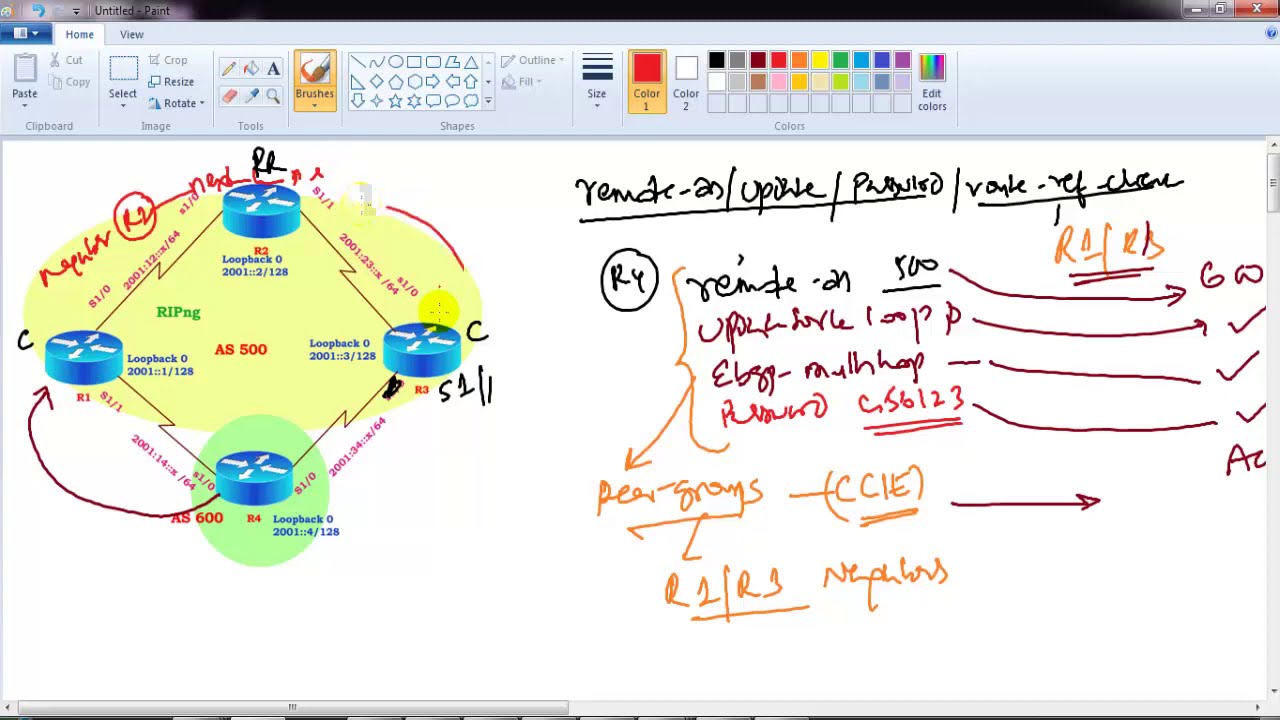The width and height of the screenshot is (1280, 720).
Task: Click the Cut command
Action: [x=65, y=60]
